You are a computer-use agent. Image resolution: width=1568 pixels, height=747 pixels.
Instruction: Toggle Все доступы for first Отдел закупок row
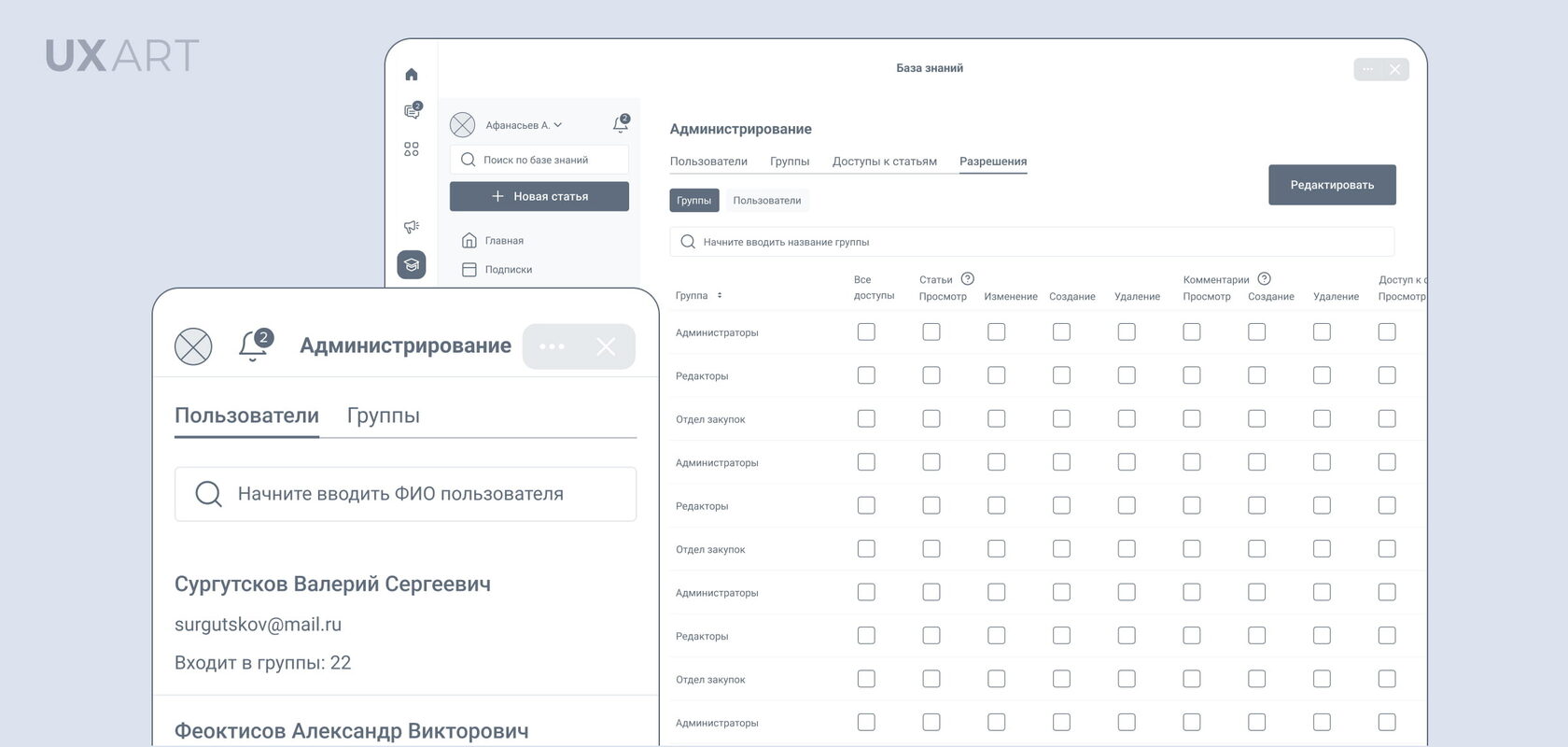tap(867, 418)
